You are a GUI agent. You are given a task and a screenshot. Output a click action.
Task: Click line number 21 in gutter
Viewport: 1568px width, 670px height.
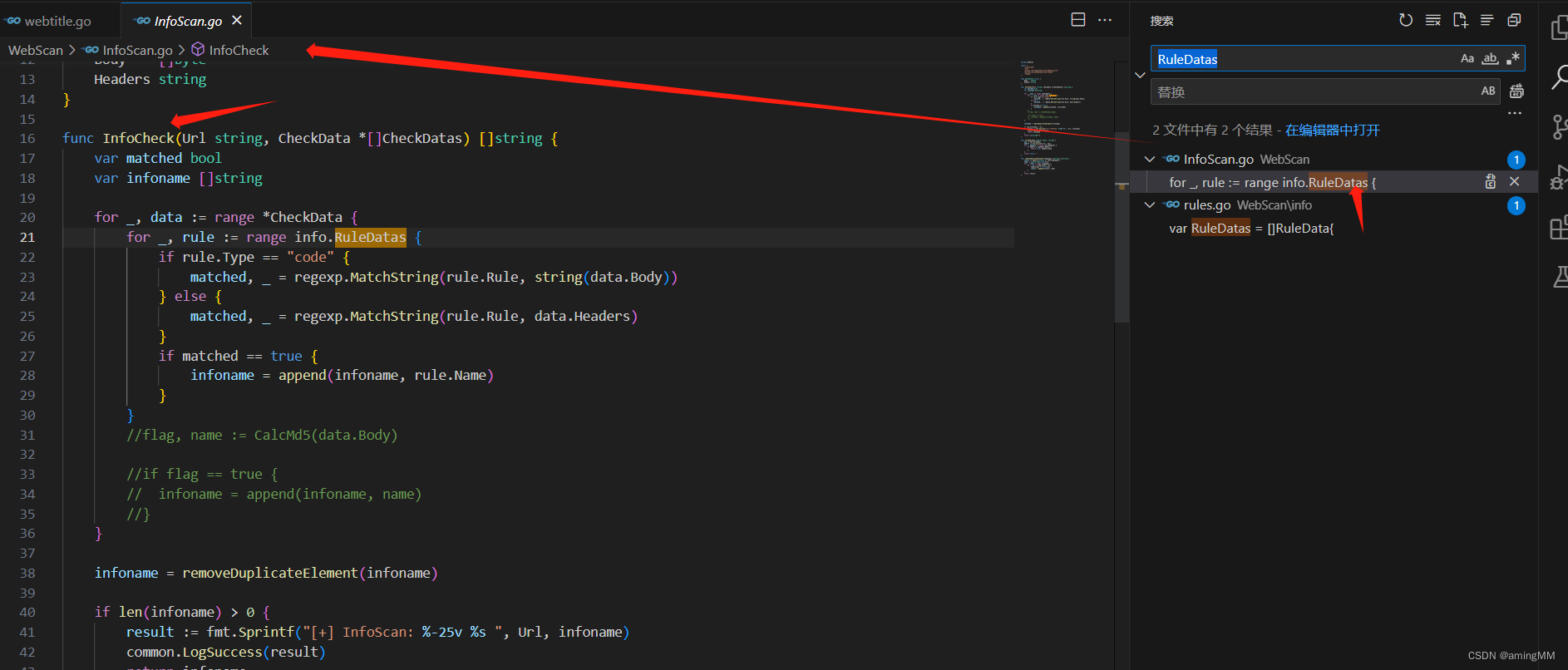[x=27, y=237]
